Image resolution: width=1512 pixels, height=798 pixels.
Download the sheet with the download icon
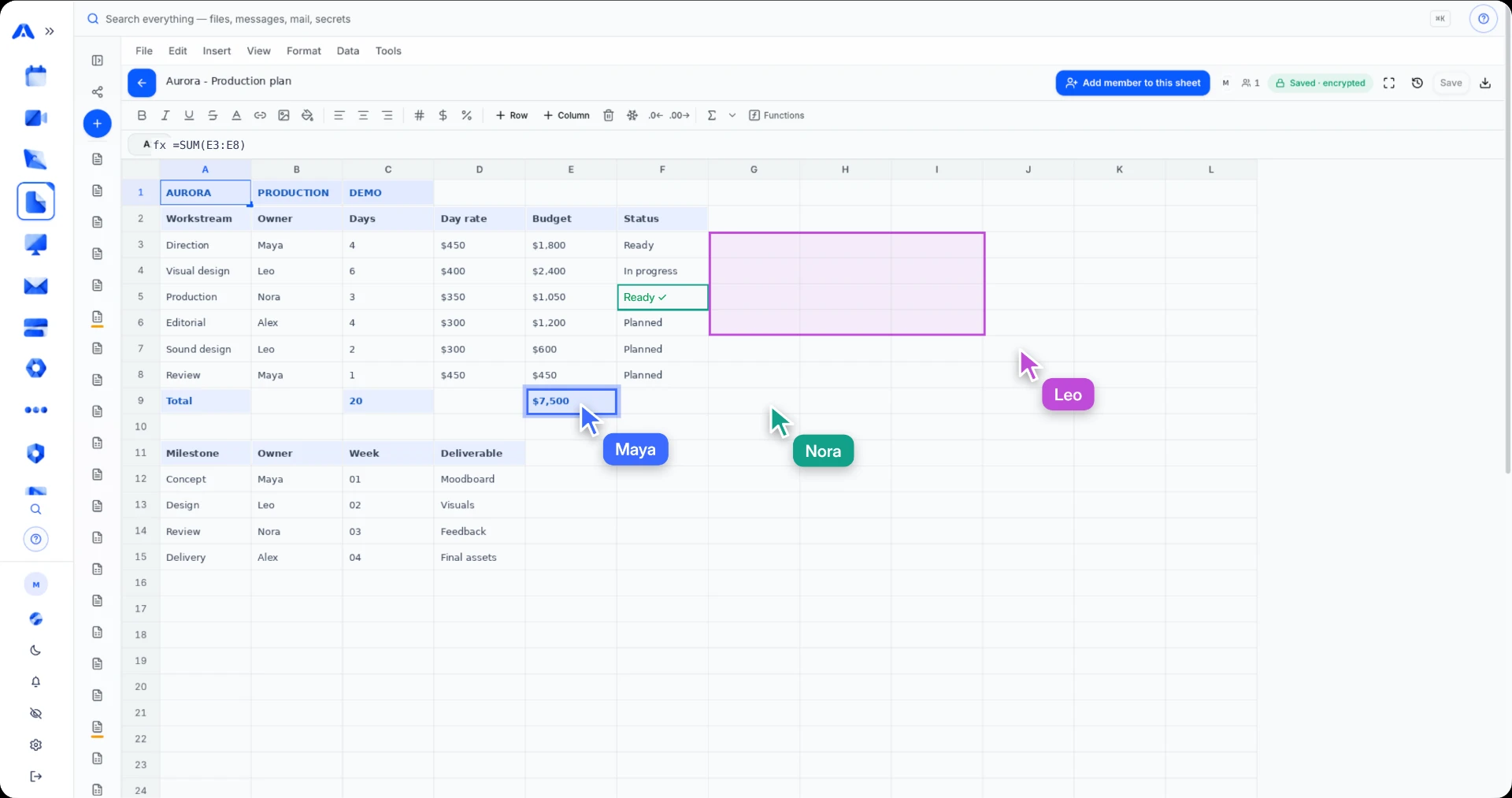(x=1485, y=83)
